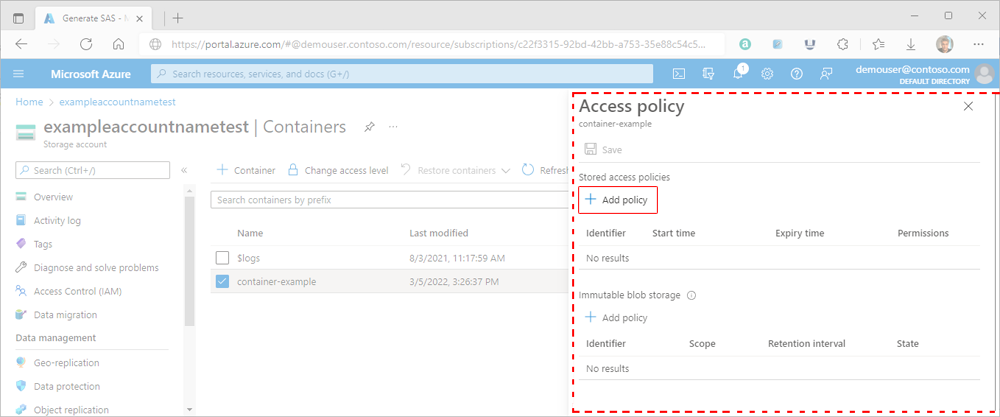Viewport: 1000px width, 417px height.
Task: Open Geo-replication in the left menu
Action: pyautogui.click(x=66, y=363)
